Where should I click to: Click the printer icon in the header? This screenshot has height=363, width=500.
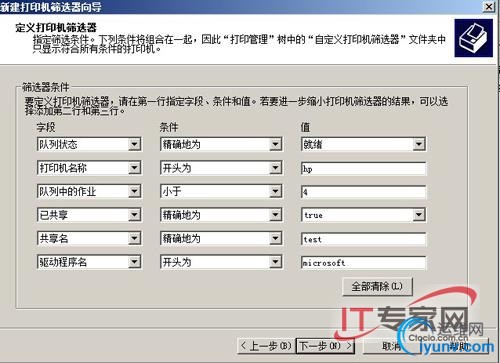tap(473, 38)
